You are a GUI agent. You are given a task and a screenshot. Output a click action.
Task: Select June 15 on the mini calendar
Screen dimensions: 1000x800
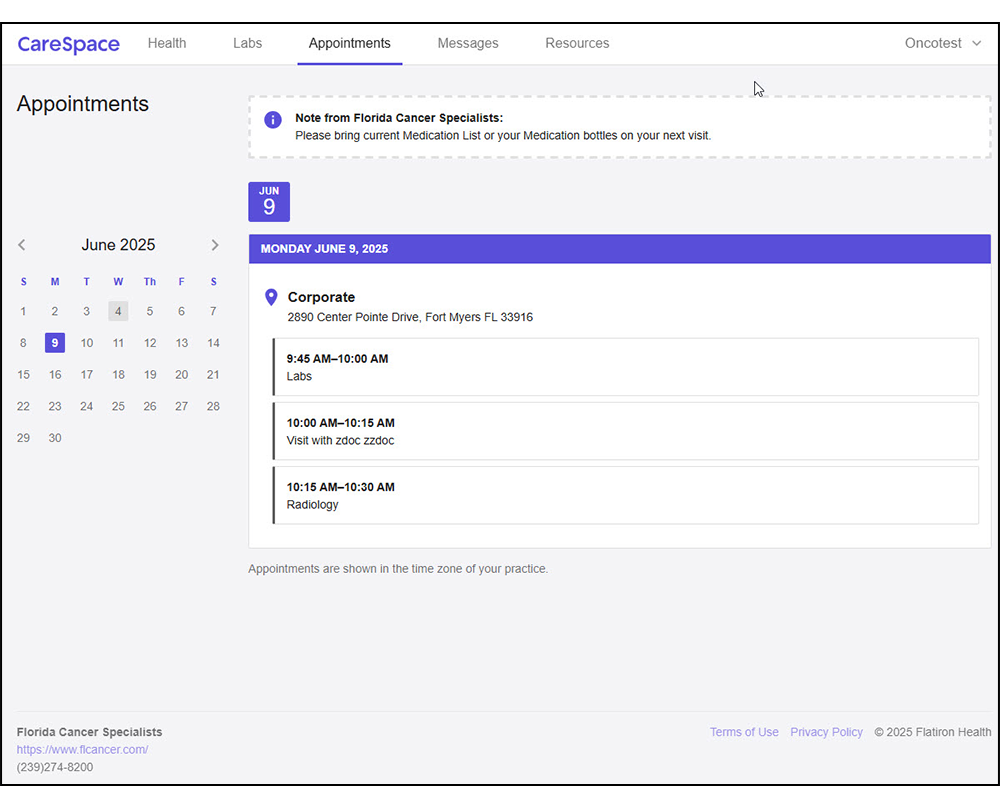[x=23, y=374]
